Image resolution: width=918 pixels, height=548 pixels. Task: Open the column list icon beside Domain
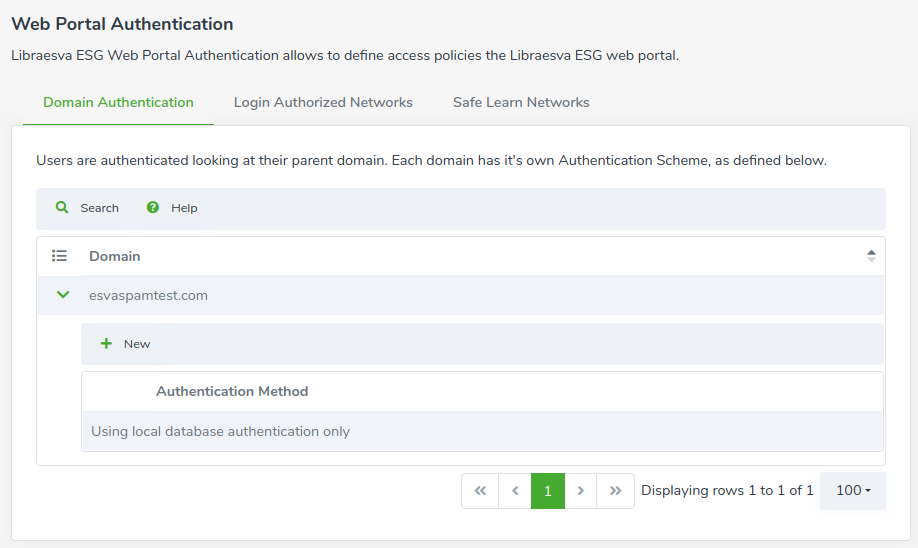pyautogui.click(x=59, y=256)
